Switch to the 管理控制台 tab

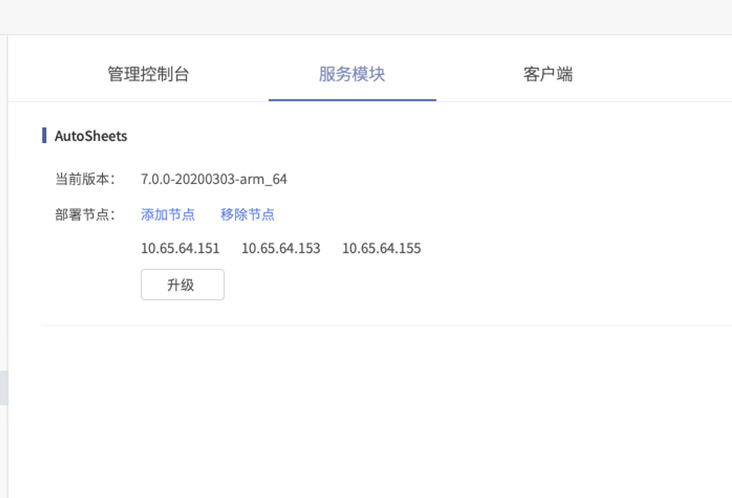[148, 74]
